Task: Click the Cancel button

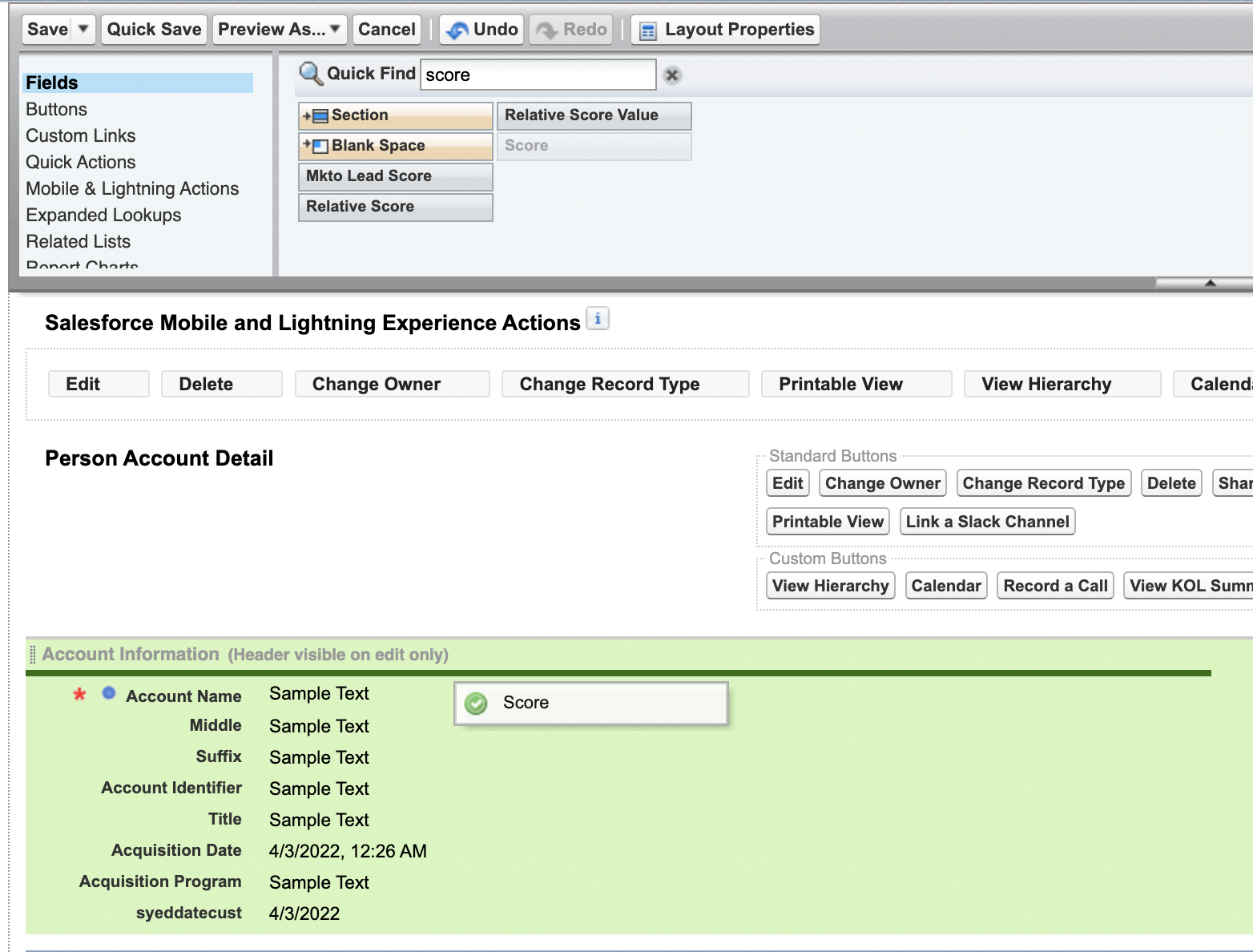Action: coord(387,30)
